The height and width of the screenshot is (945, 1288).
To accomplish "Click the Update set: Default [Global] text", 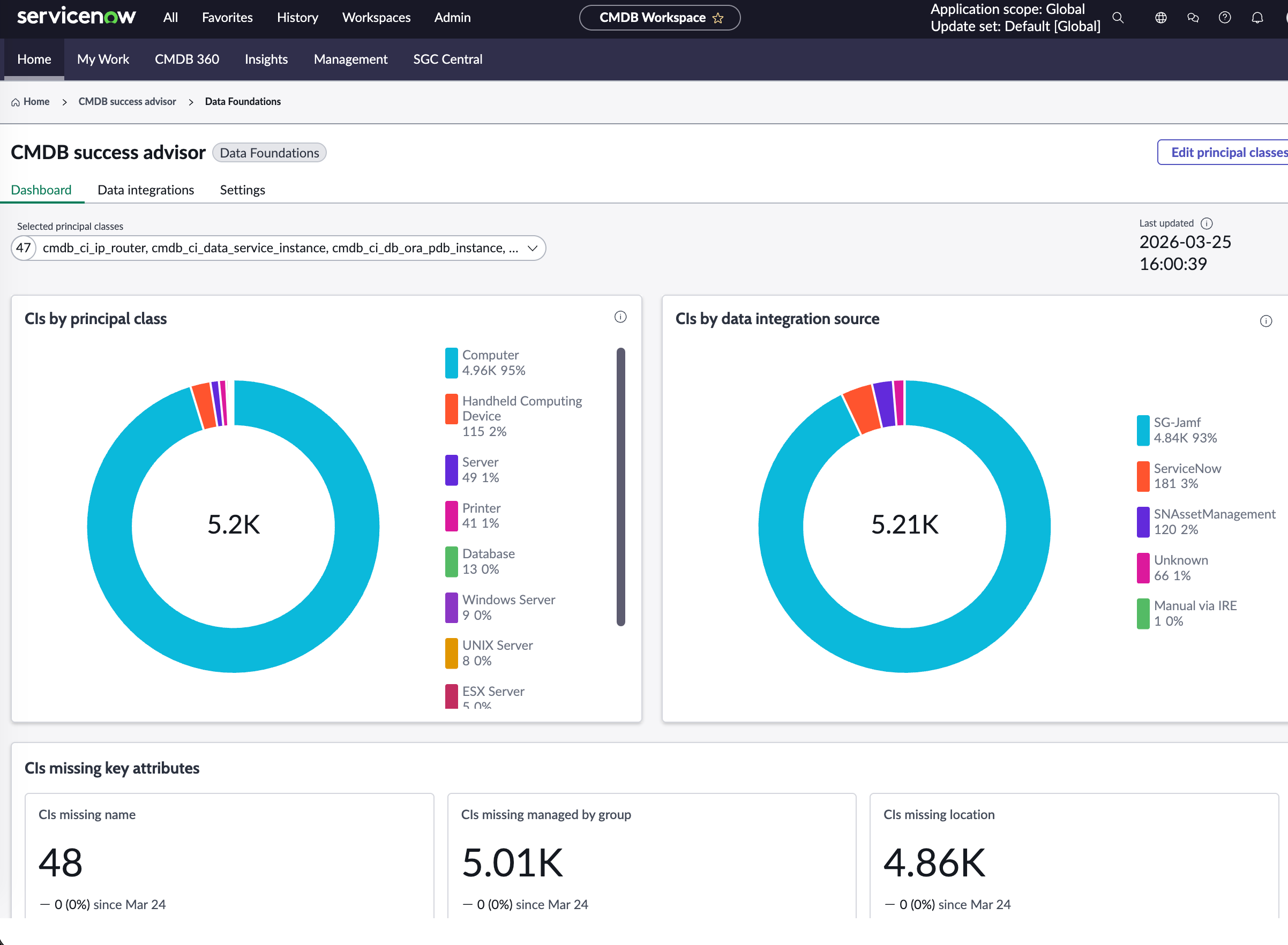I will pyautogui.click(x=1015, y=26).
